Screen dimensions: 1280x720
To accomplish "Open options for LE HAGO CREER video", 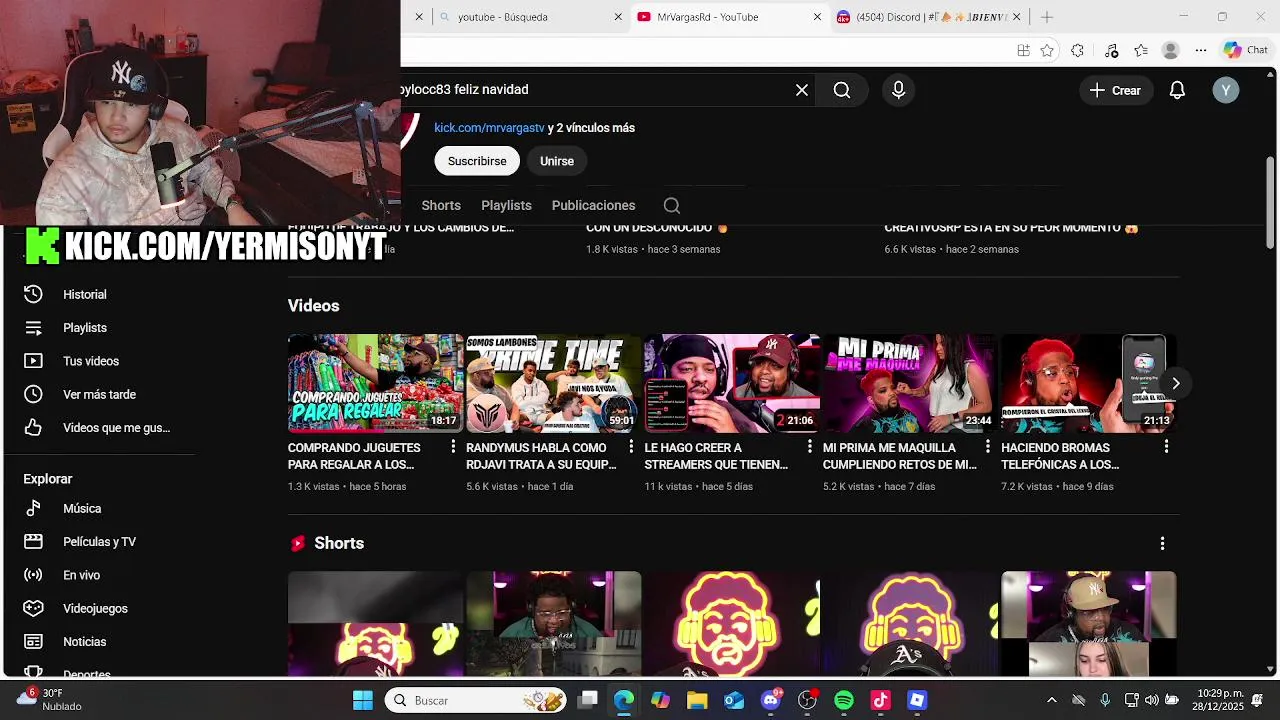I will (809, 447).
